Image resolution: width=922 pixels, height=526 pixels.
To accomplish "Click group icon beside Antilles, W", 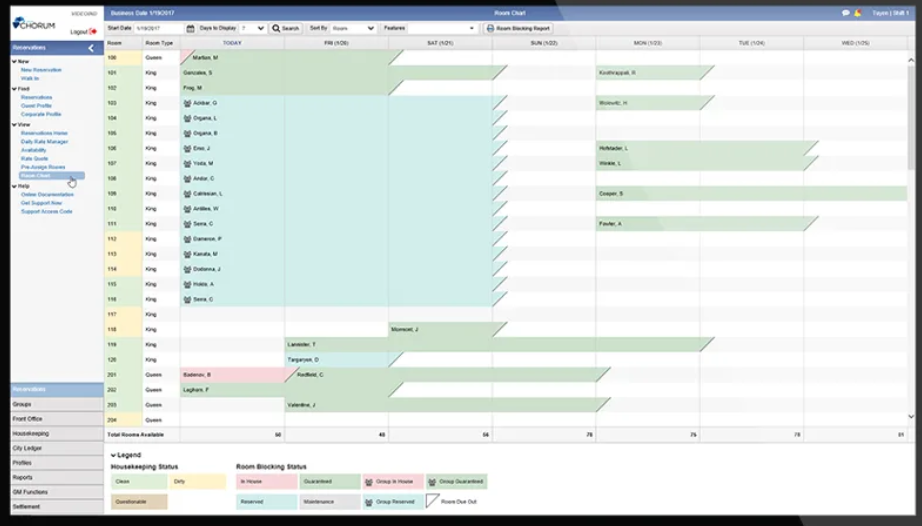I will pos(188,209).
